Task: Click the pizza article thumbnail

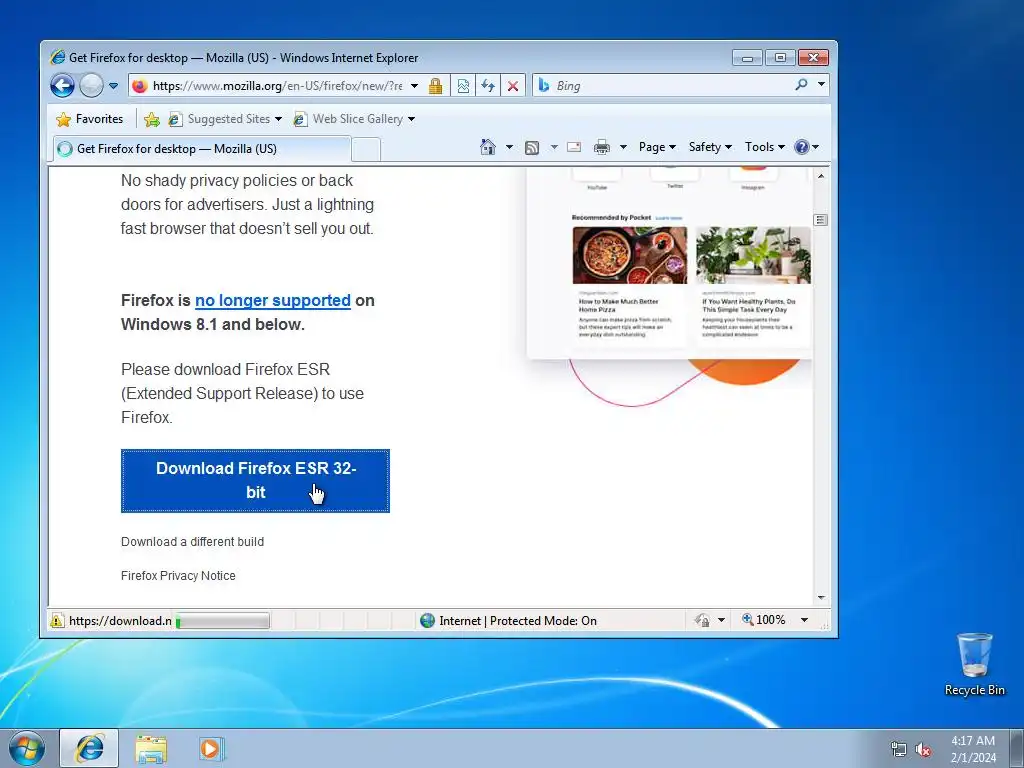Action: click(630, 255)
